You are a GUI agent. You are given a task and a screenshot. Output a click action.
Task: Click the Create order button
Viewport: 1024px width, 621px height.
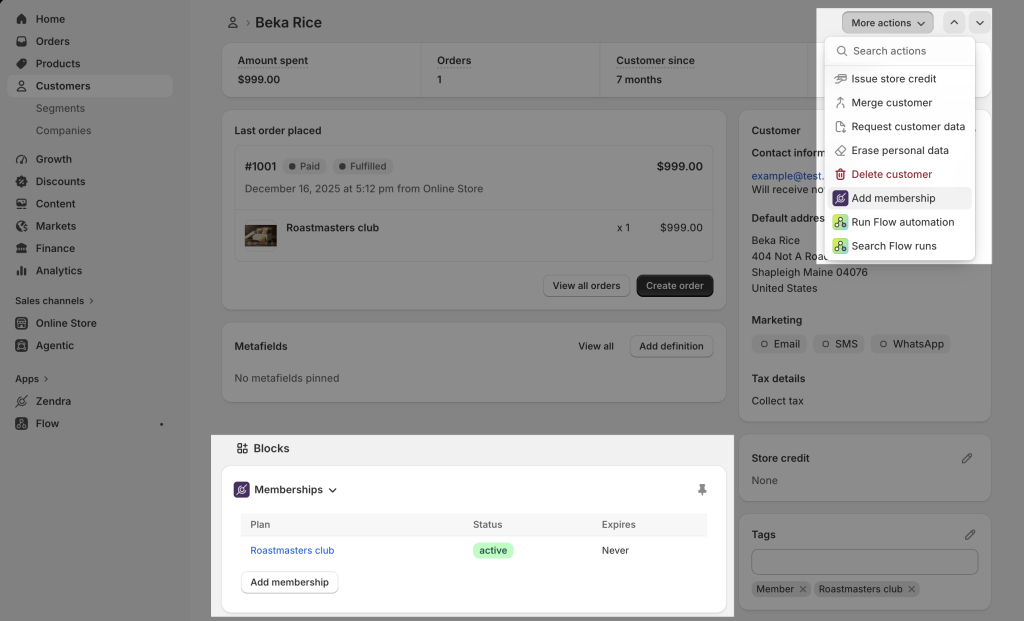pyautogui.click(x=675, y=285)
